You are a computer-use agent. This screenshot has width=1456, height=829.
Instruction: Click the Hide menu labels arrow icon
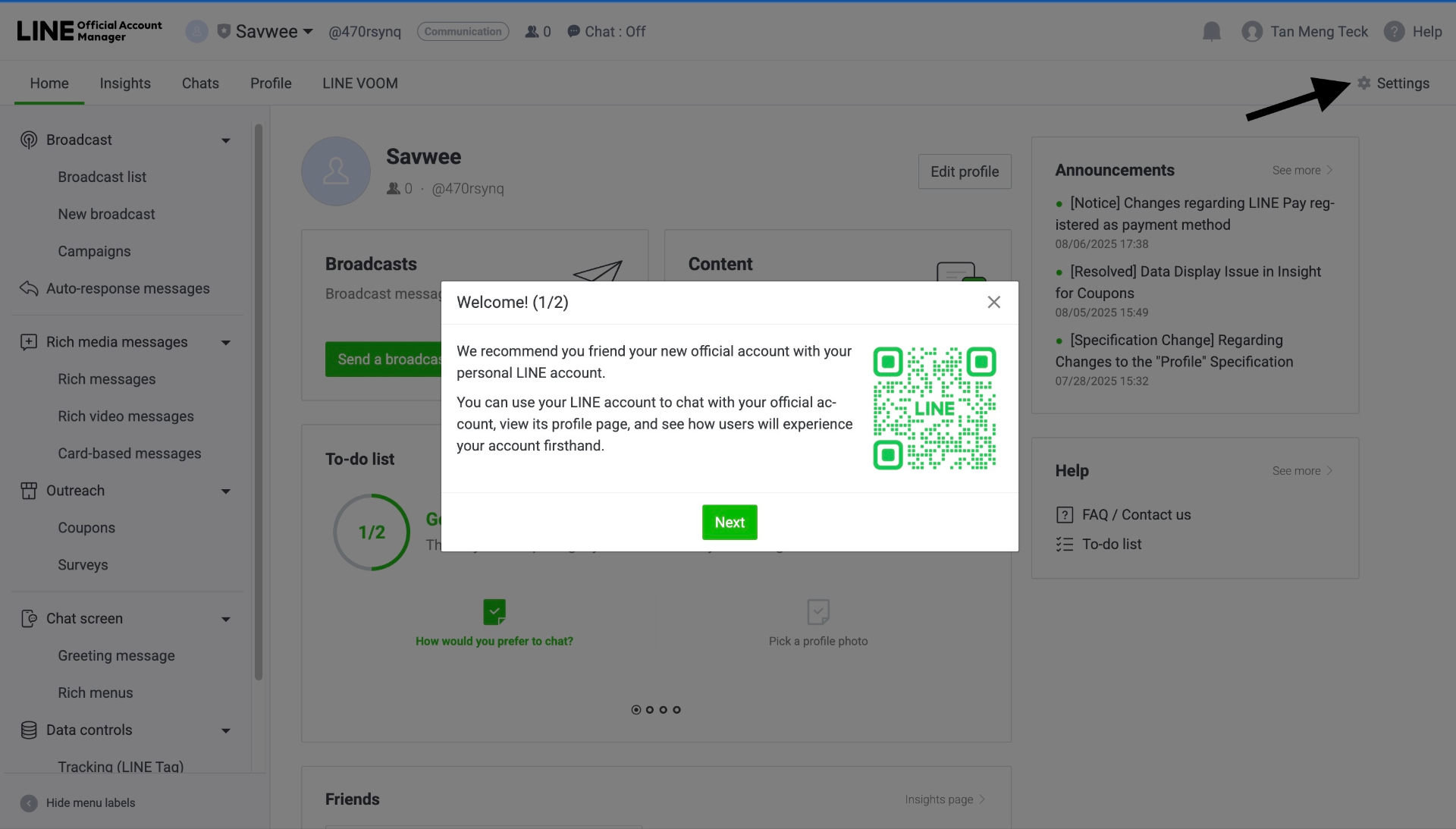point(29,802)
